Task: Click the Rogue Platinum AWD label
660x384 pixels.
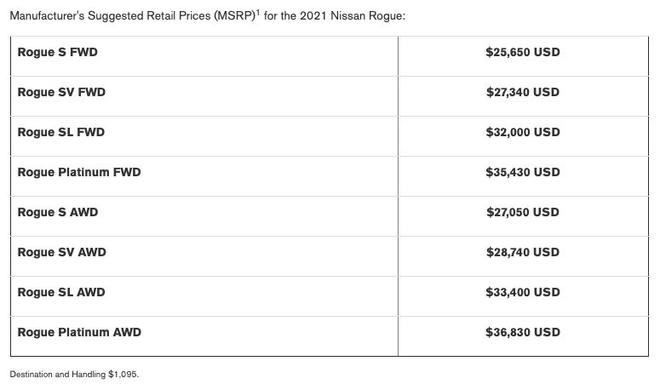Action: [79, 332]
